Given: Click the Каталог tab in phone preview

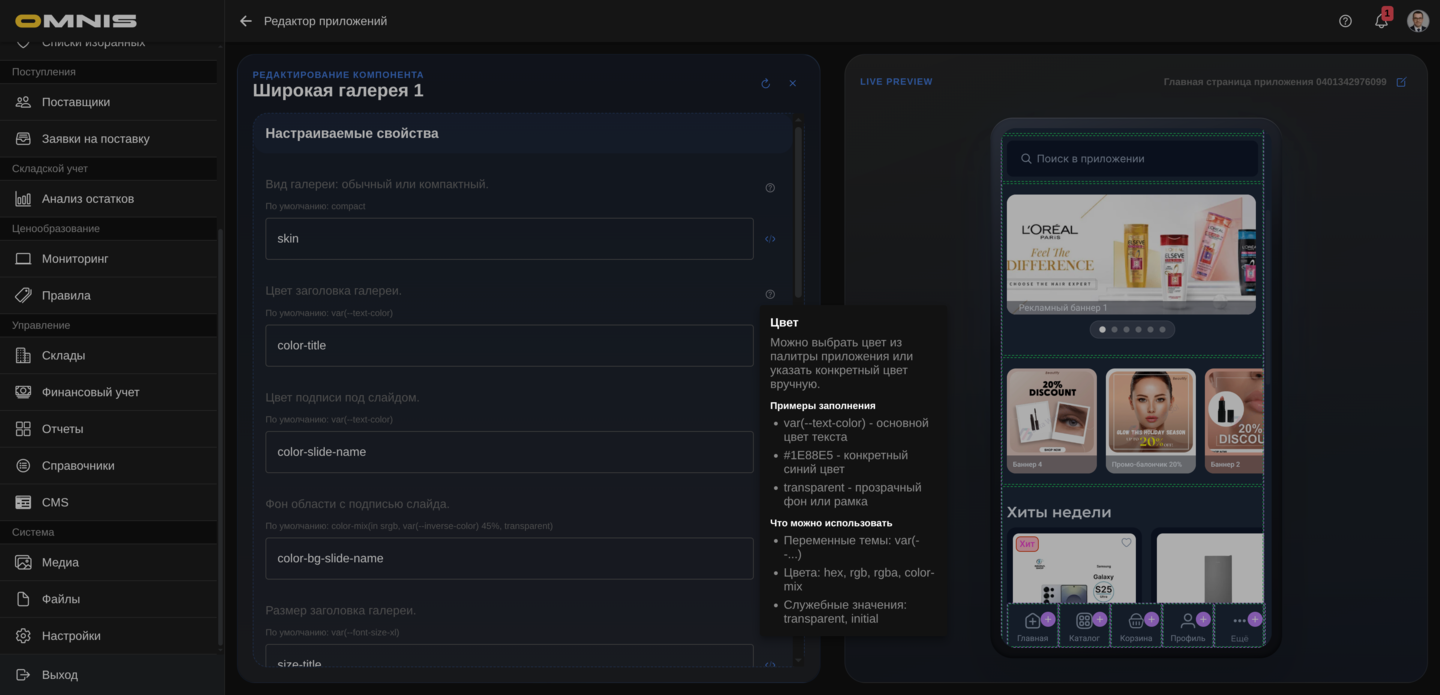Looking at the screenshot, I should (1084, 626).
